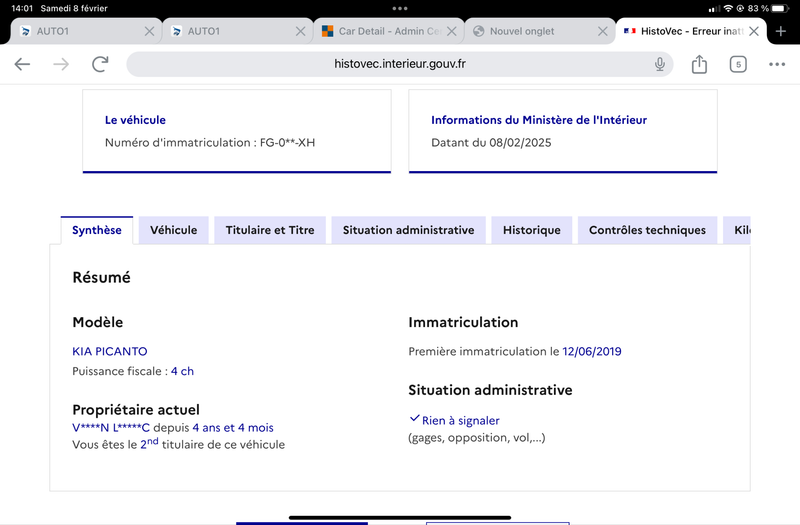Click the Immatriculation heading
This screenshot has width=800, height=525.
[x=463, y=322]
